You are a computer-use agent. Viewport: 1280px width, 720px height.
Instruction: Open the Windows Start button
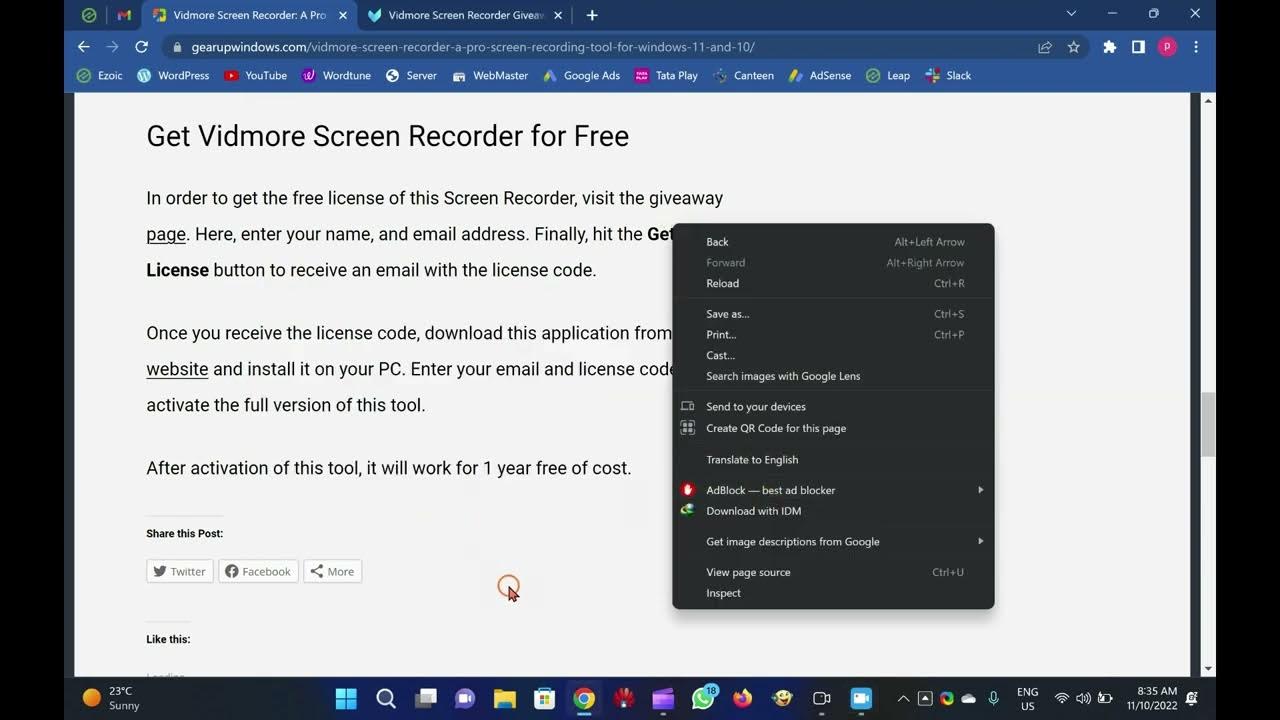(346, 698)
